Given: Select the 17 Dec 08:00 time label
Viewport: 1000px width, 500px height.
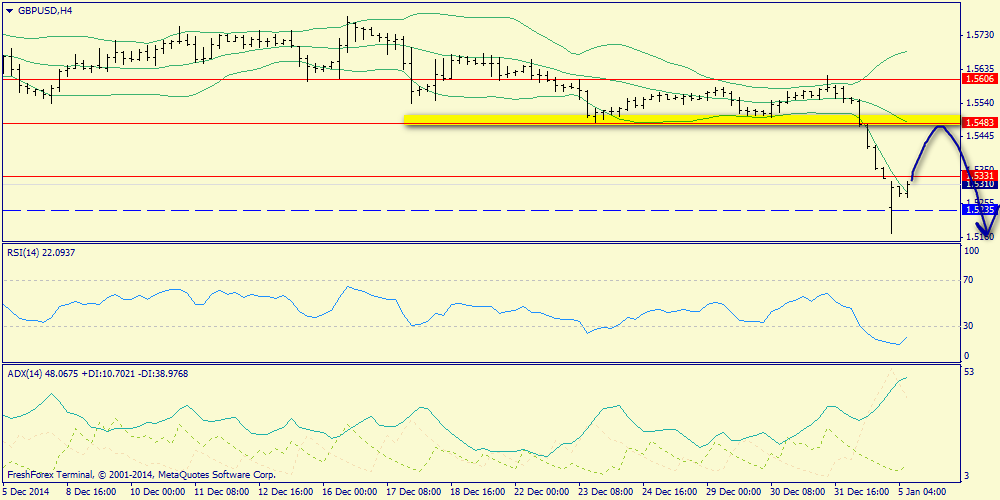Looking at the screenshot, I should point(413,492).
